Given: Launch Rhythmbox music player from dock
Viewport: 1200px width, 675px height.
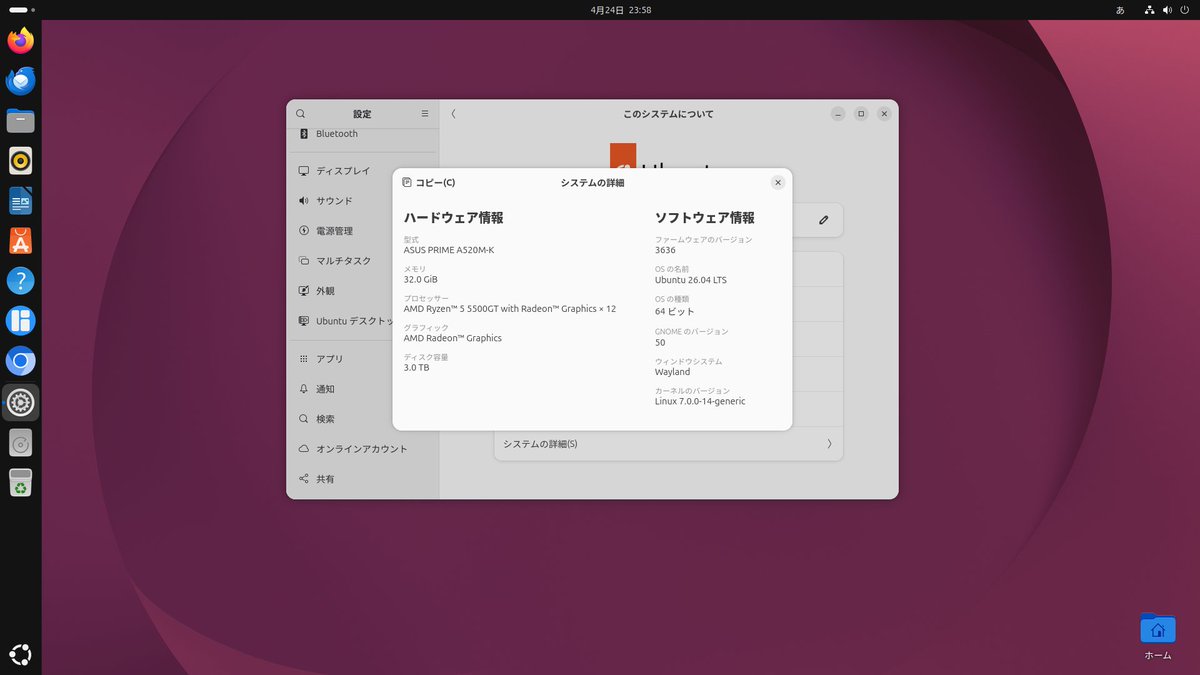Looking at the screenshot, I should [20, 160].
